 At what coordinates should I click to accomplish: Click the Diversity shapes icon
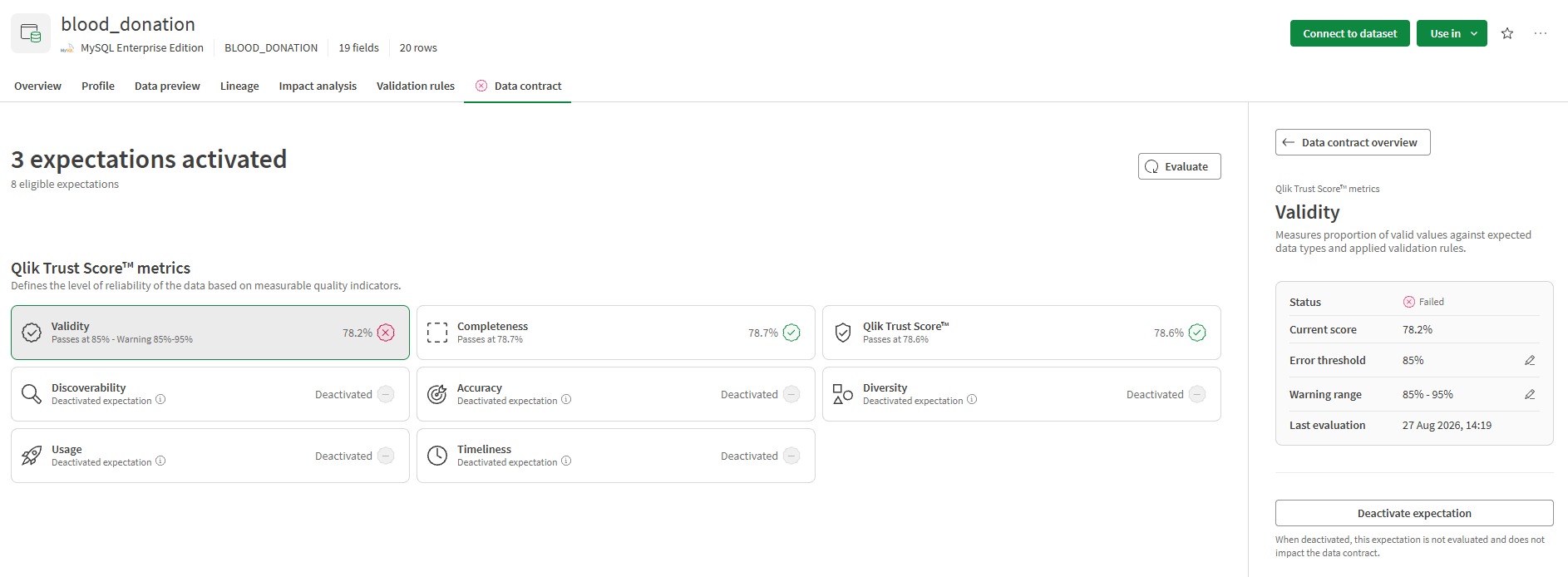pos(843,394)
